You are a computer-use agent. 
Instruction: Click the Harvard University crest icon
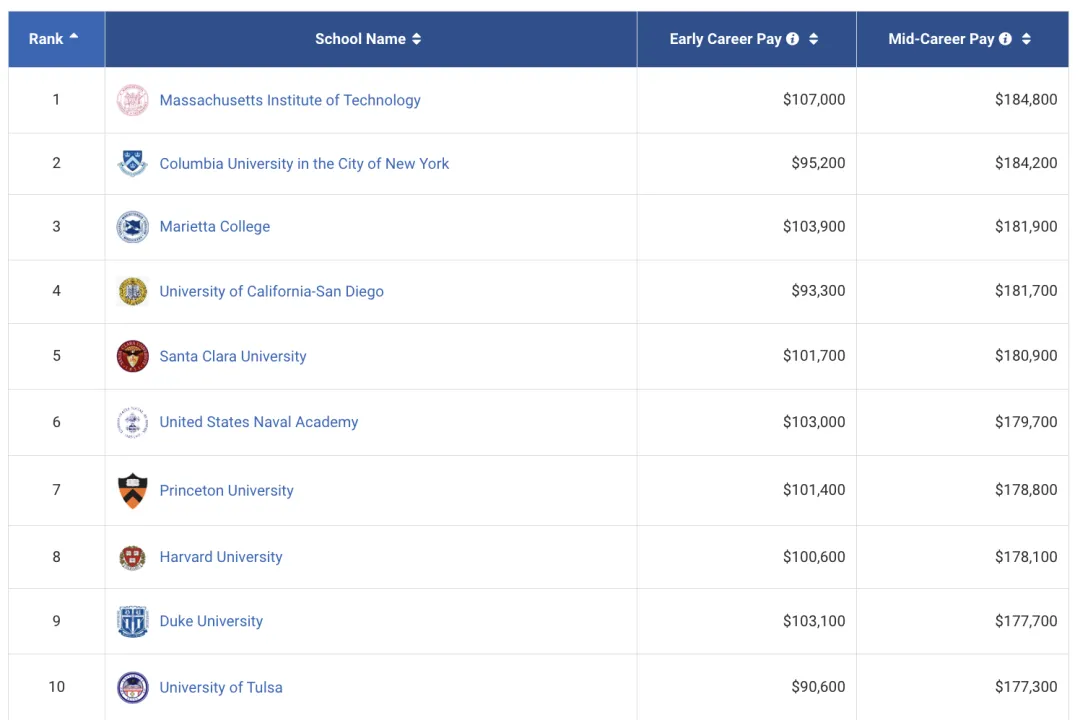pyautogui.click(x=132, y=557)
